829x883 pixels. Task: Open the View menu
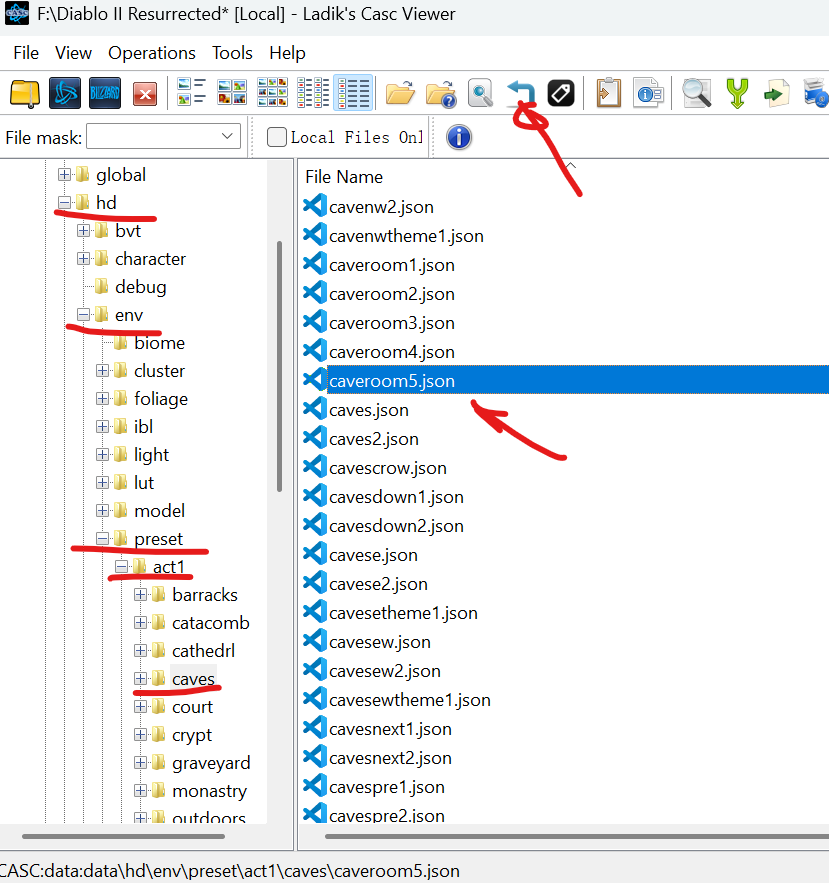(73, 53)
